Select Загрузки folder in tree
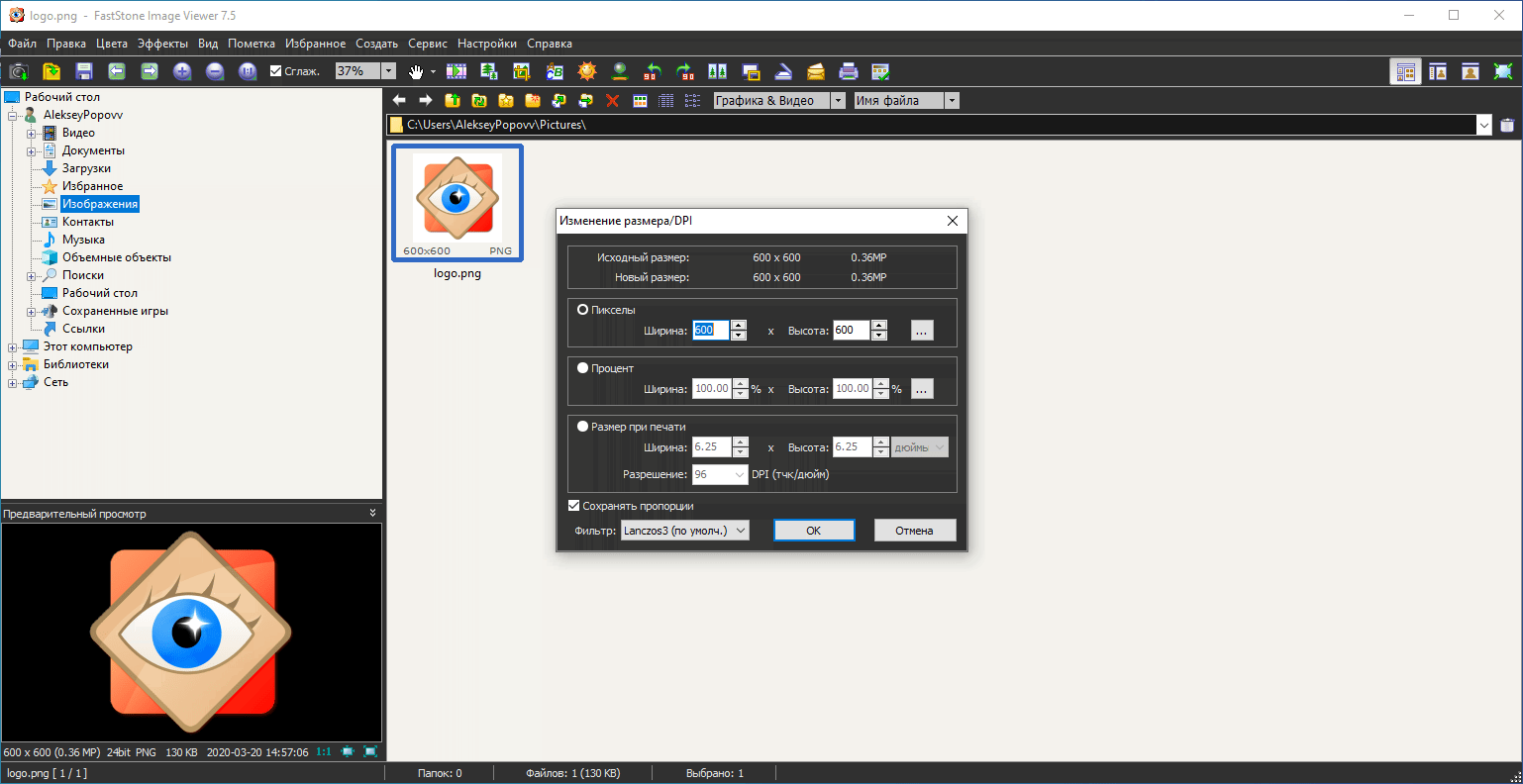The width and height of the screenshot is (1523, 784). (x=86, y=168)
